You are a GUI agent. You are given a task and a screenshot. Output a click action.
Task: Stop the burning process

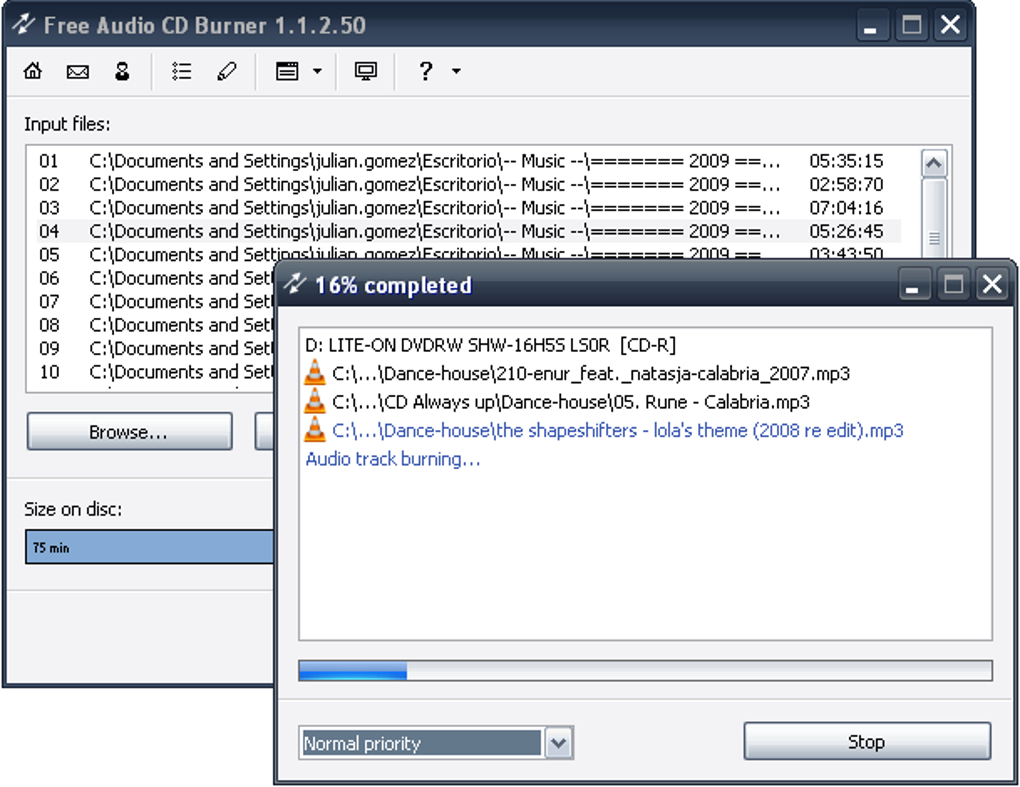pyautogui.click(x=867, y=741)
